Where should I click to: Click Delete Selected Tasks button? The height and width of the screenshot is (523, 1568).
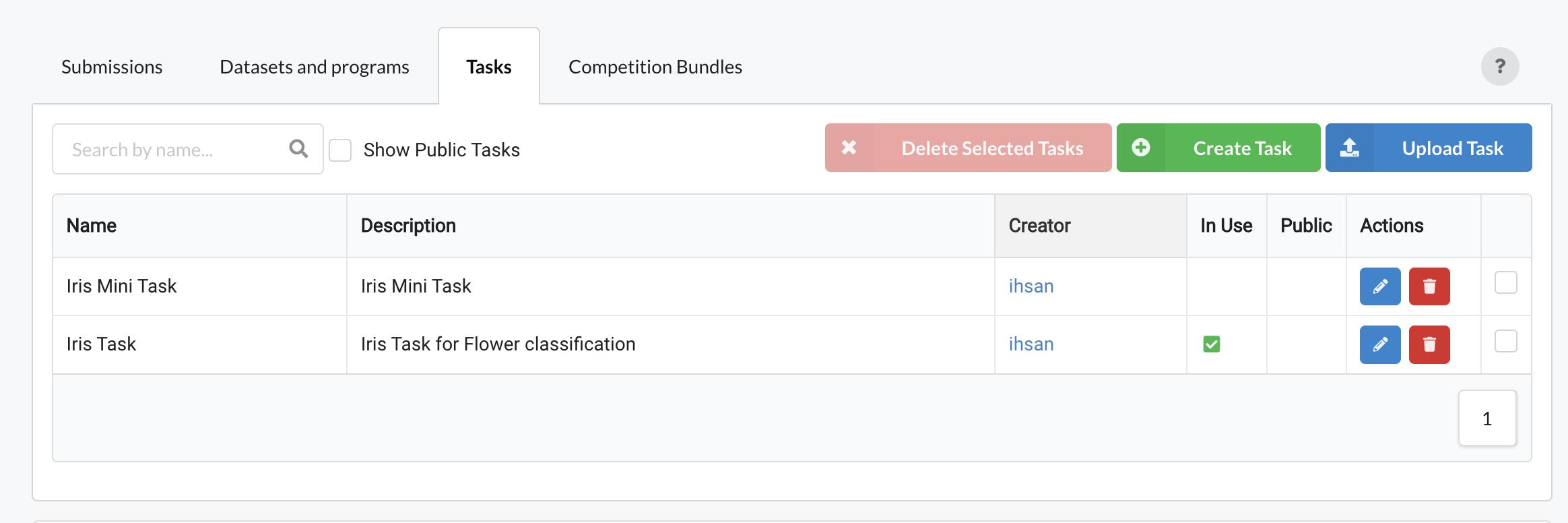968,148
